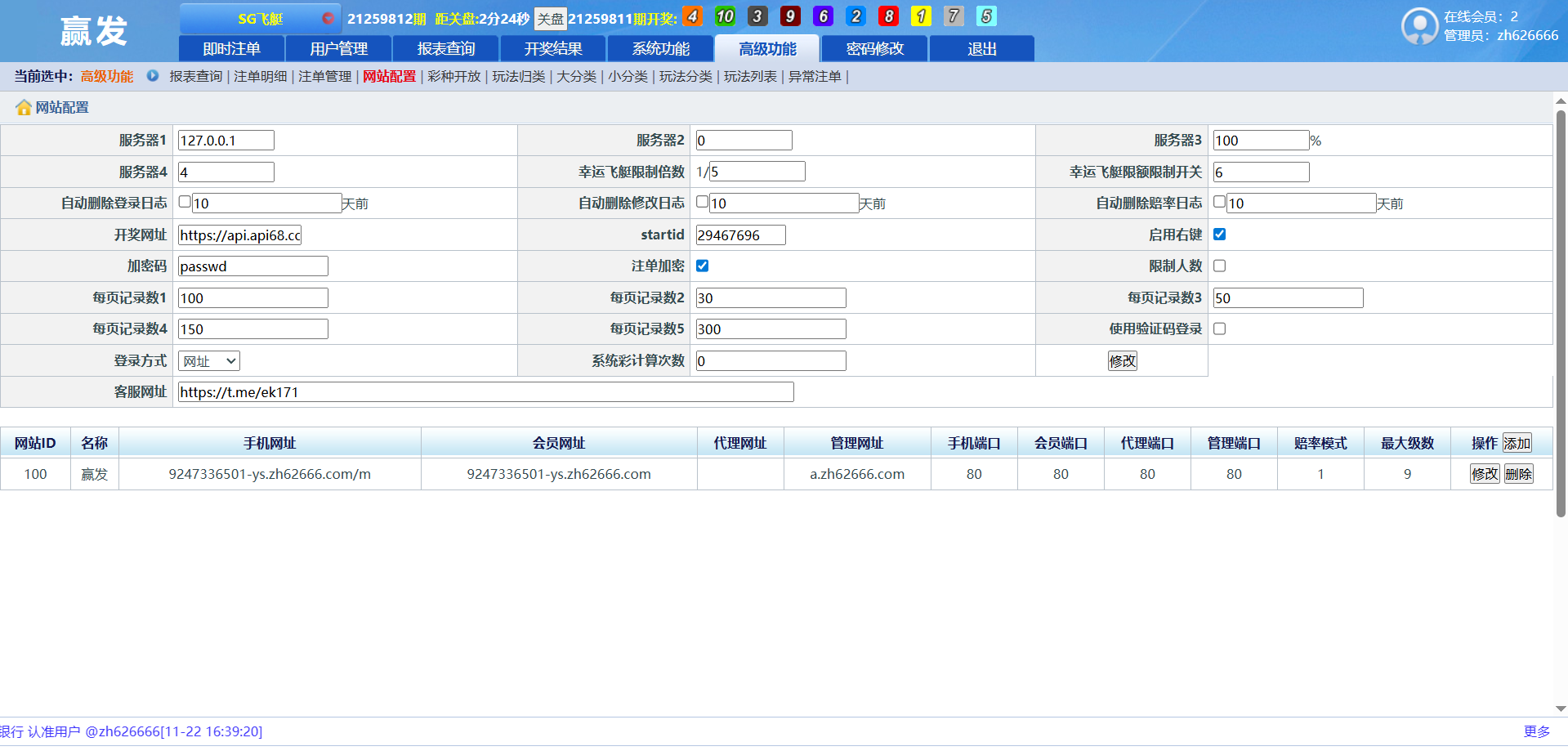Click the user avatar icon

point(1418,26)
